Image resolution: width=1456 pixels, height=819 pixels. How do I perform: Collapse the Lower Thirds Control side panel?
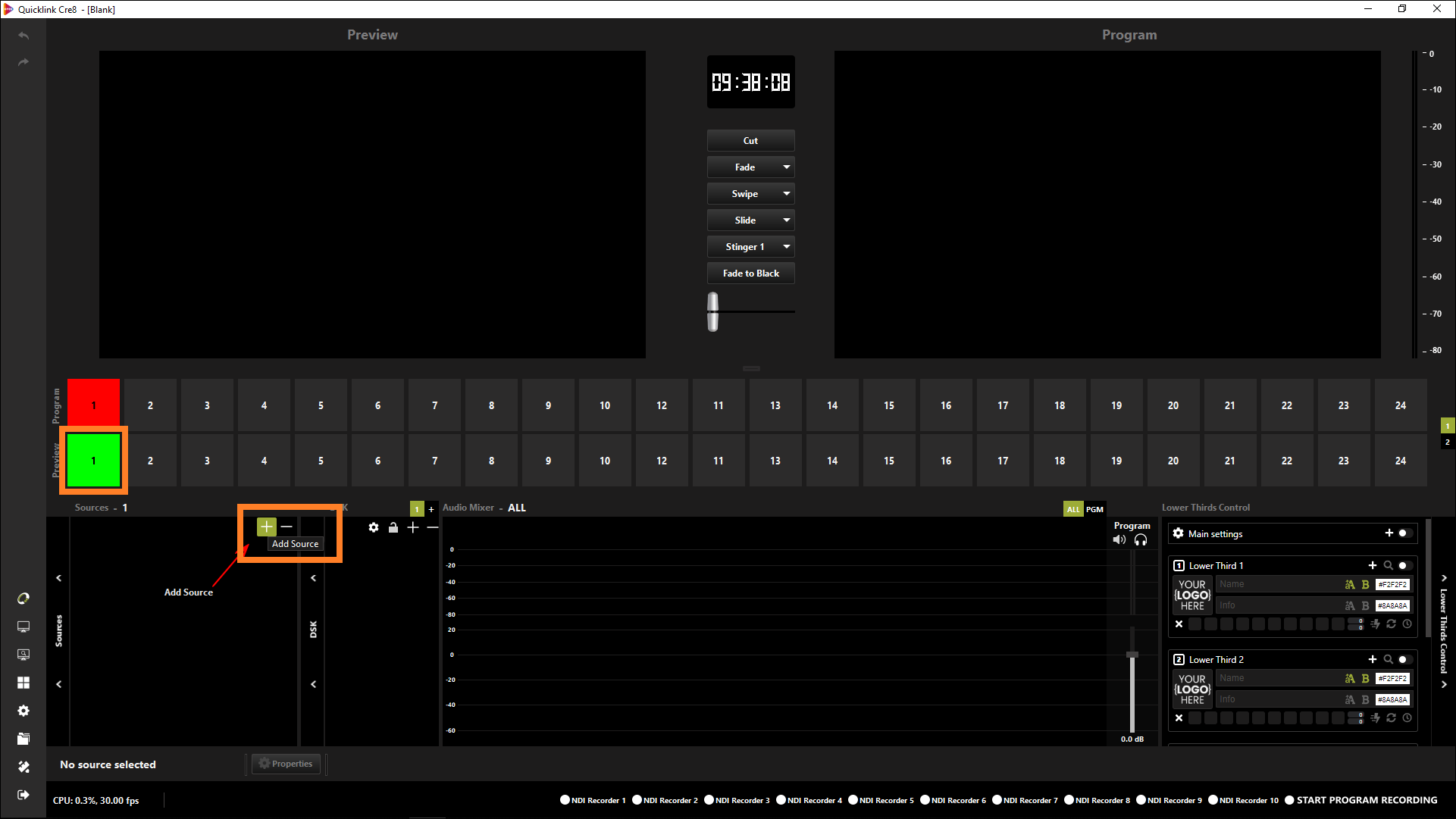[x=1444, y=578]
